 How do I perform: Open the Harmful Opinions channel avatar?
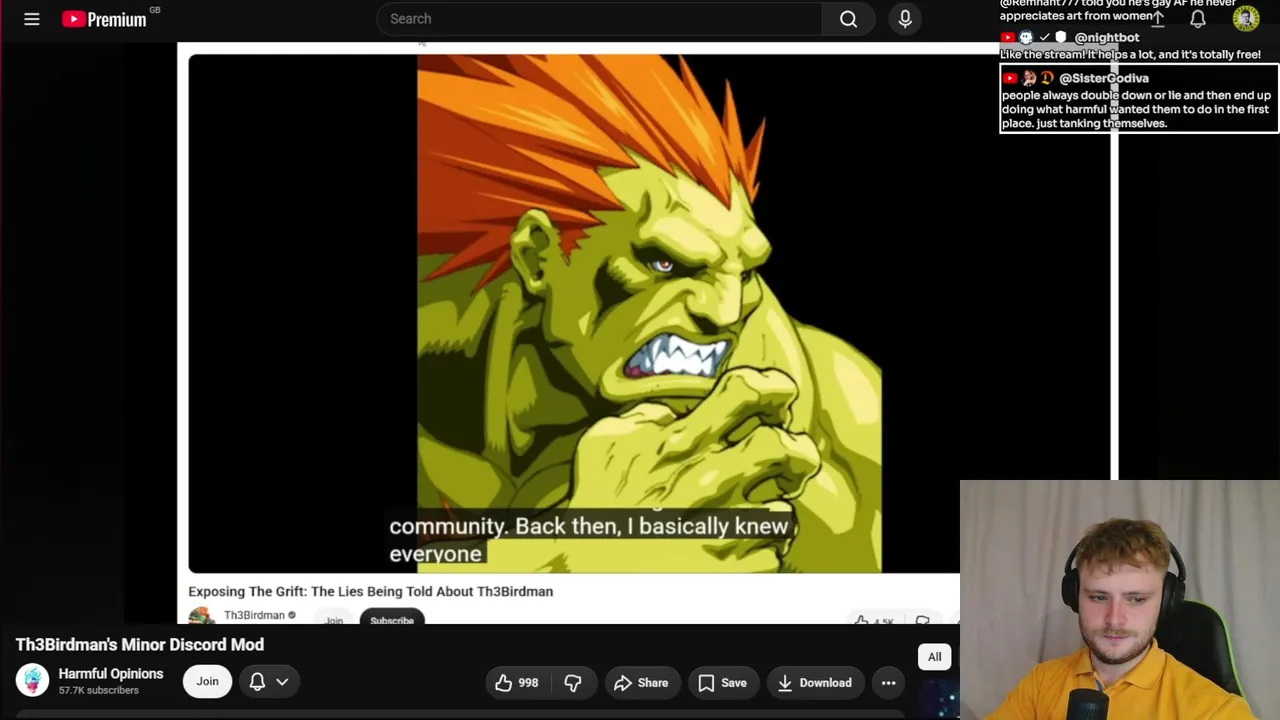click(x=32, y=681)
